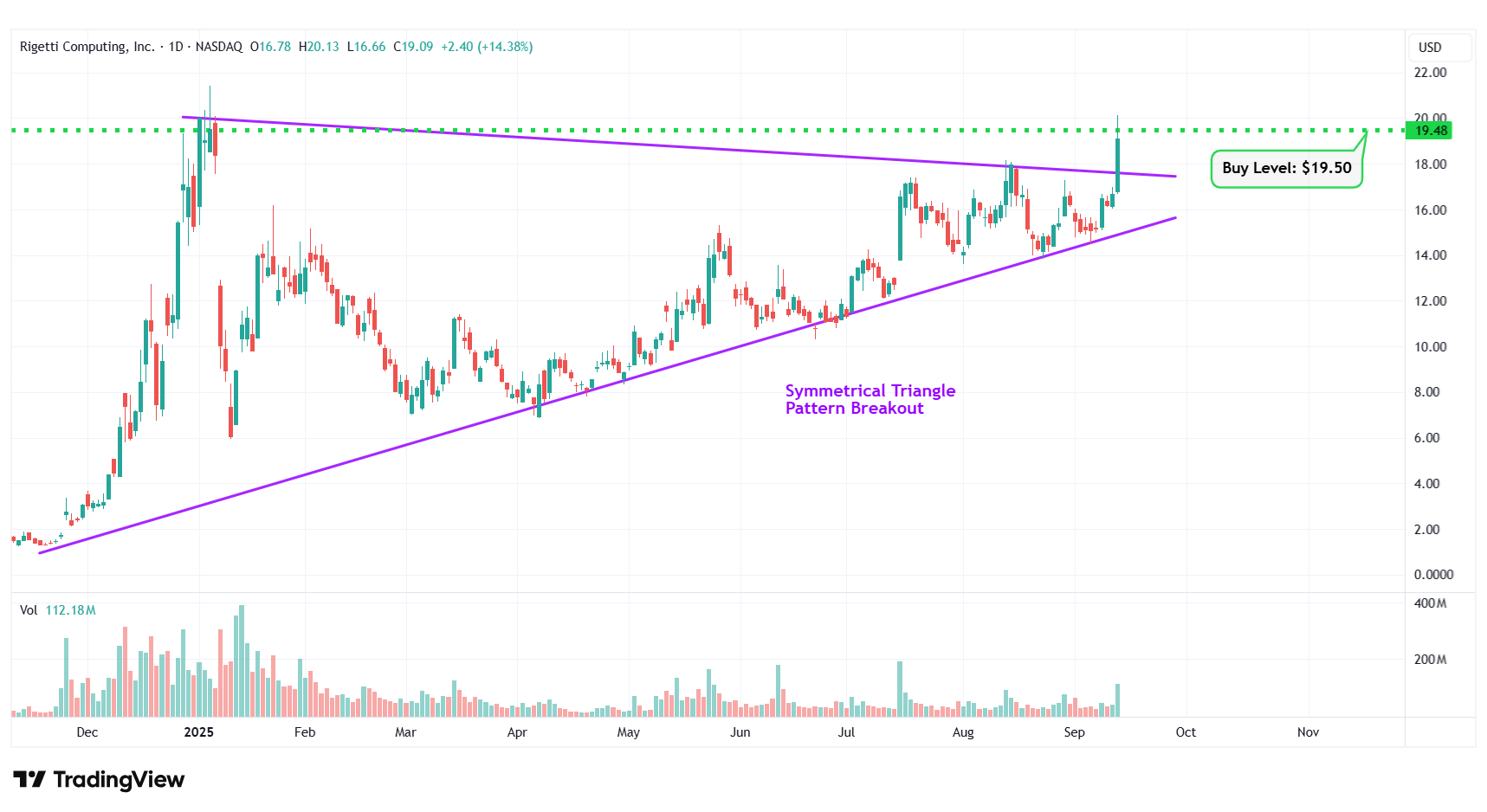Click the May label on the time axis
Image resolution: width=1487 pixels, height=812 pixels.
point(629,732)
